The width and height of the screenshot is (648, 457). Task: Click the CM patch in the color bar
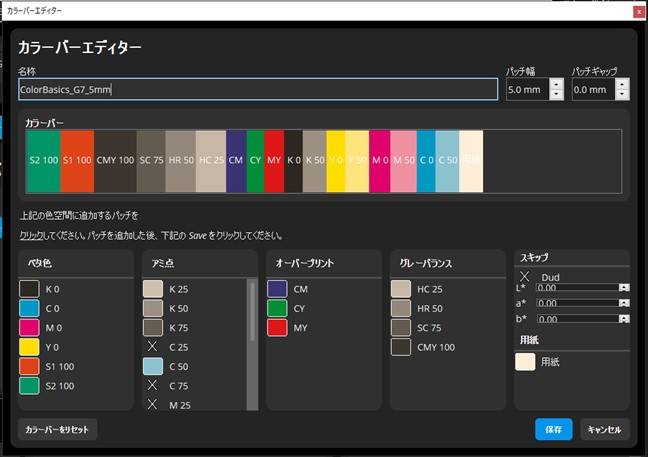[236, 161]
